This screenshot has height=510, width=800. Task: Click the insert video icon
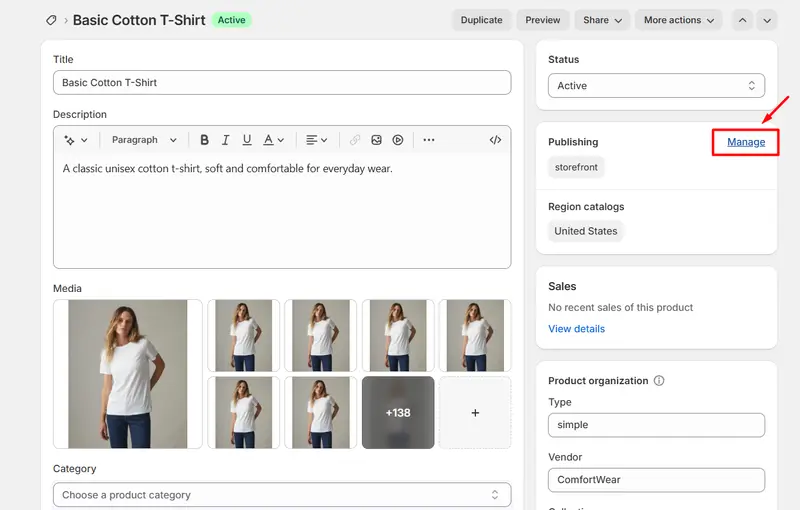[x=398, y=140]
